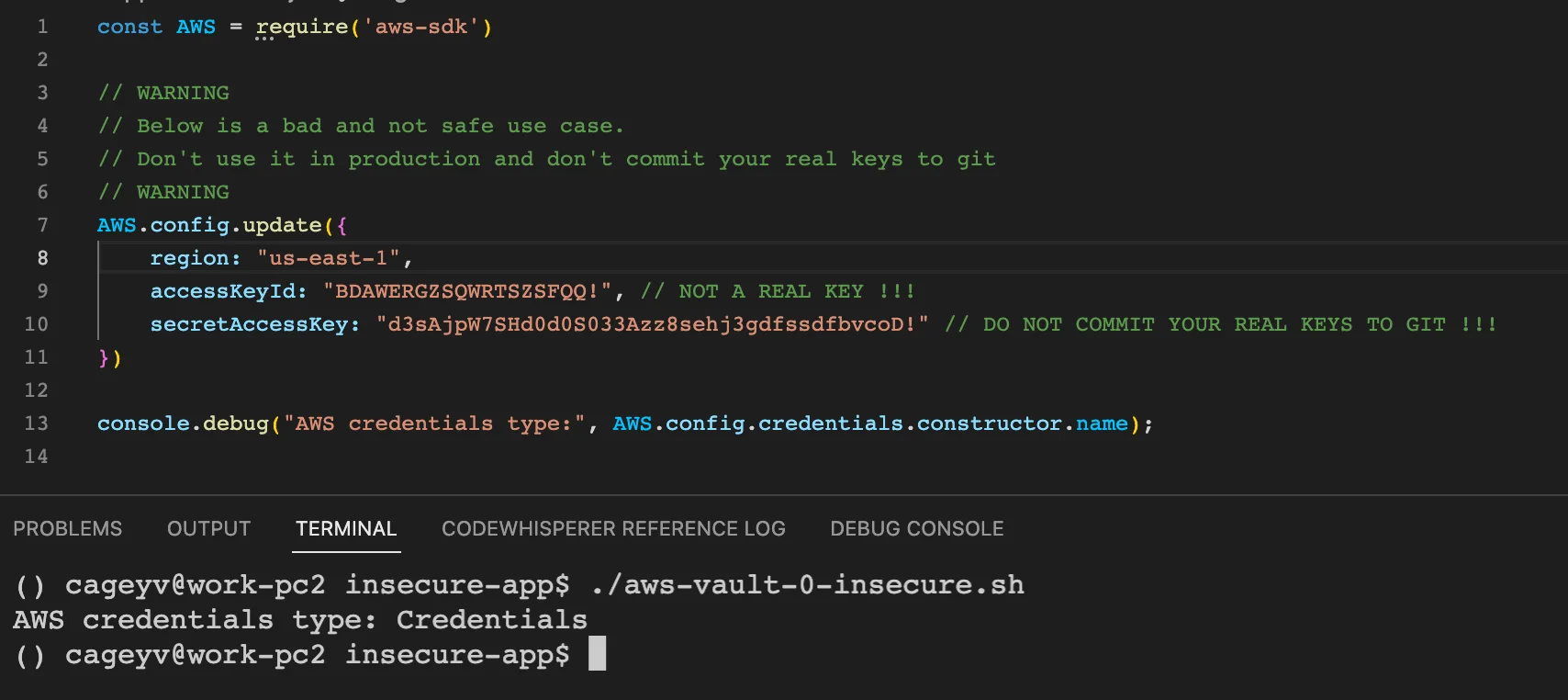Screen dimensions: 1568x700
Task: Click line number 8 in the gutter
Action: point(42,258)
